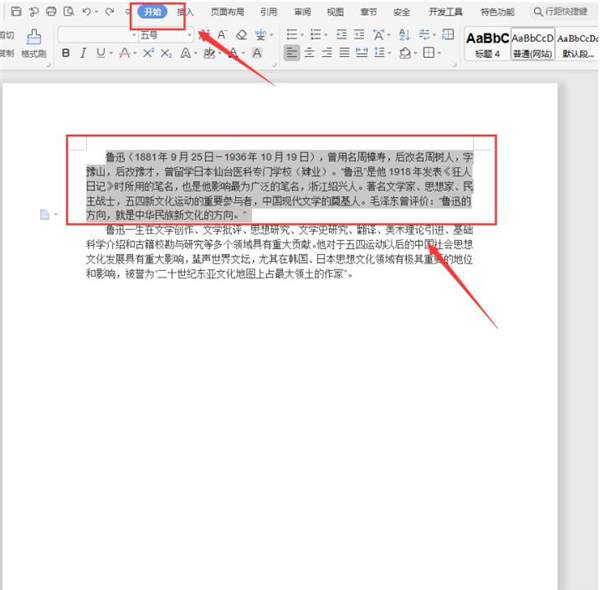Toggle justify alignment

[344, 52]
